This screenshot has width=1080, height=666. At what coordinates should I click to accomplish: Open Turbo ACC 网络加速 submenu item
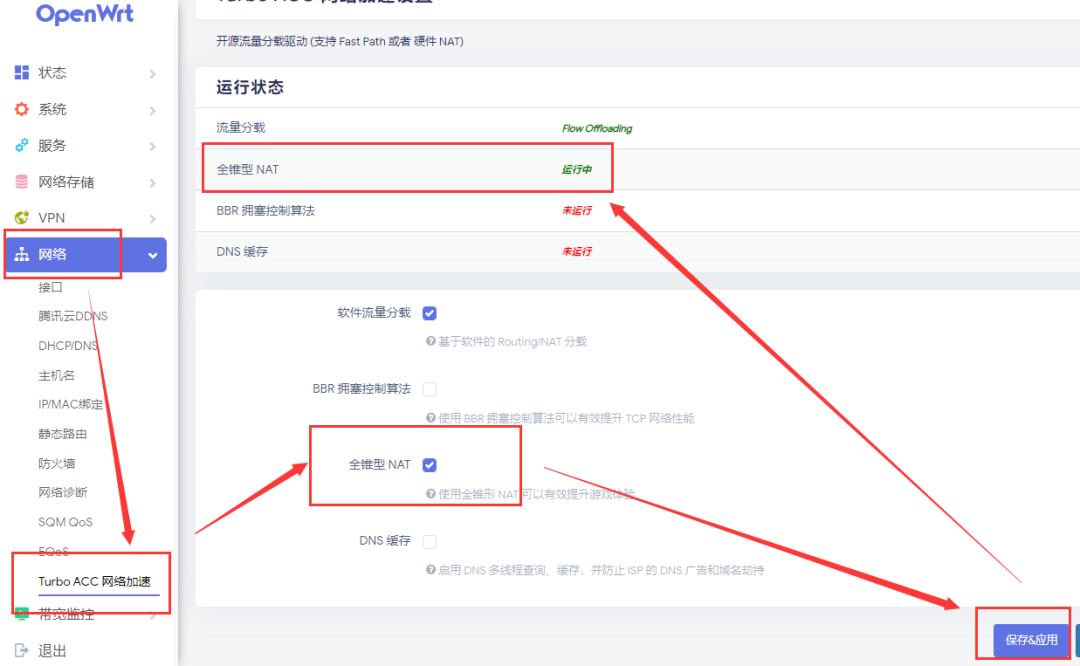click(94, 581)
